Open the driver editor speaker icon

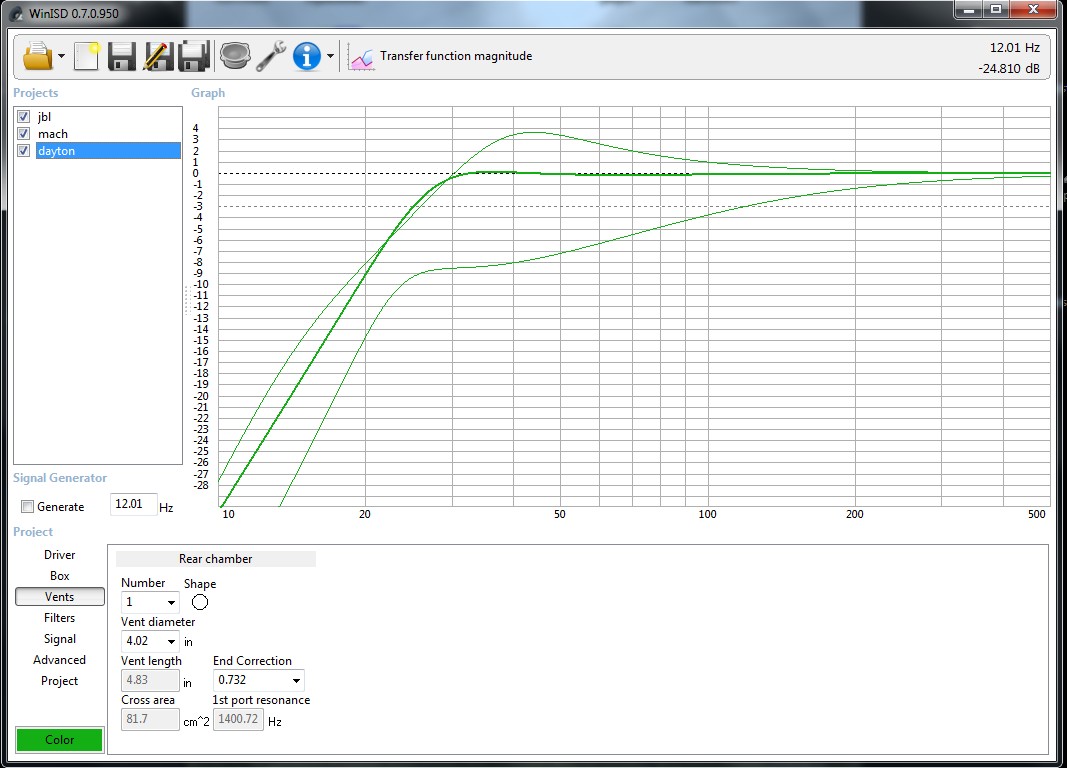pyautogui.click(x=235, y=56)
